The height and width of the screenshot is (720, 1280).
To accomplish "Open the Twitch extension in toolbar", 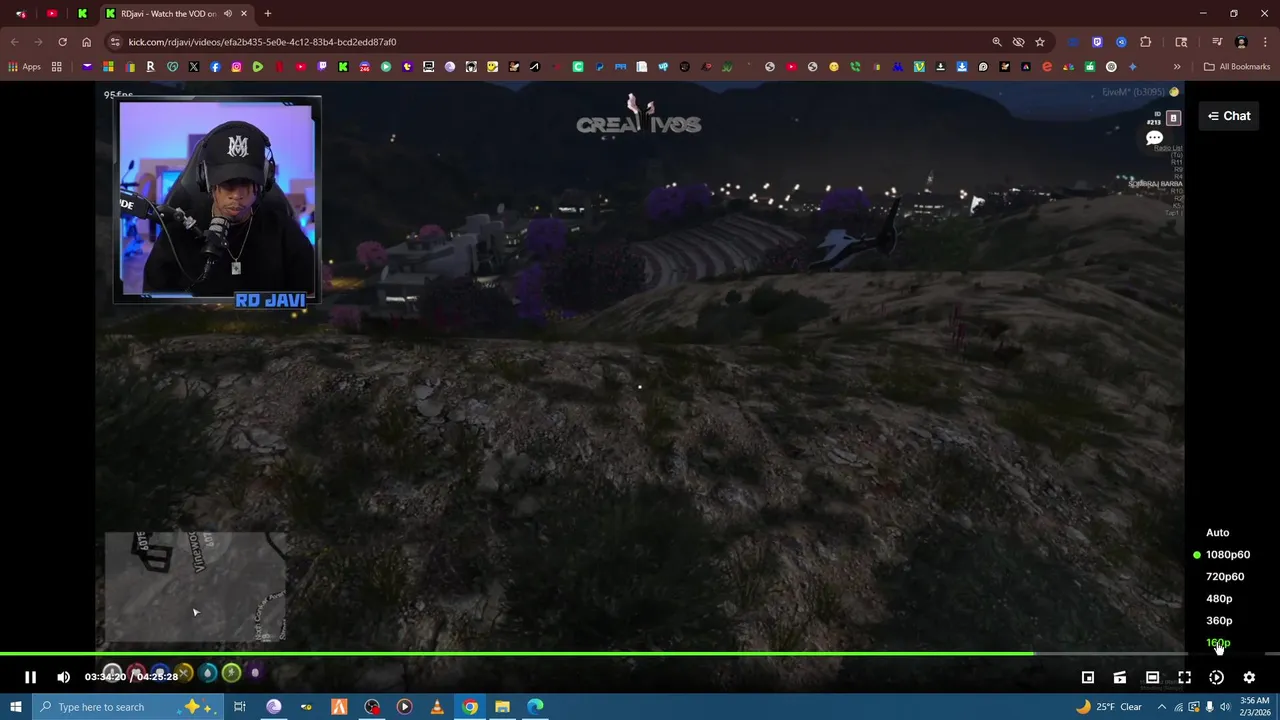I will [x=1097, y=42].
